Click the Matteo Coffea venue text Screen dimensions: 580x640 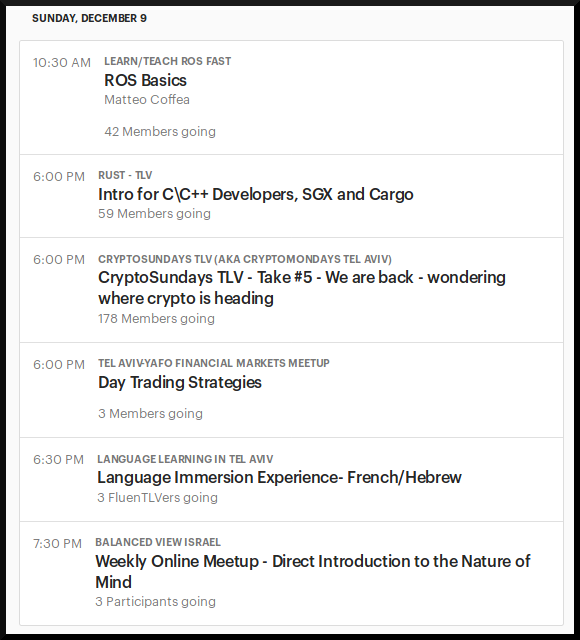147,100
